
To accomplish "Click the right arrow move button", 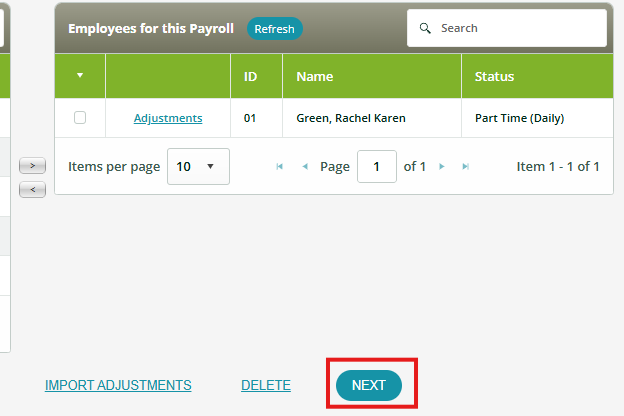I will pyautogui.click(x=32, y=165).
